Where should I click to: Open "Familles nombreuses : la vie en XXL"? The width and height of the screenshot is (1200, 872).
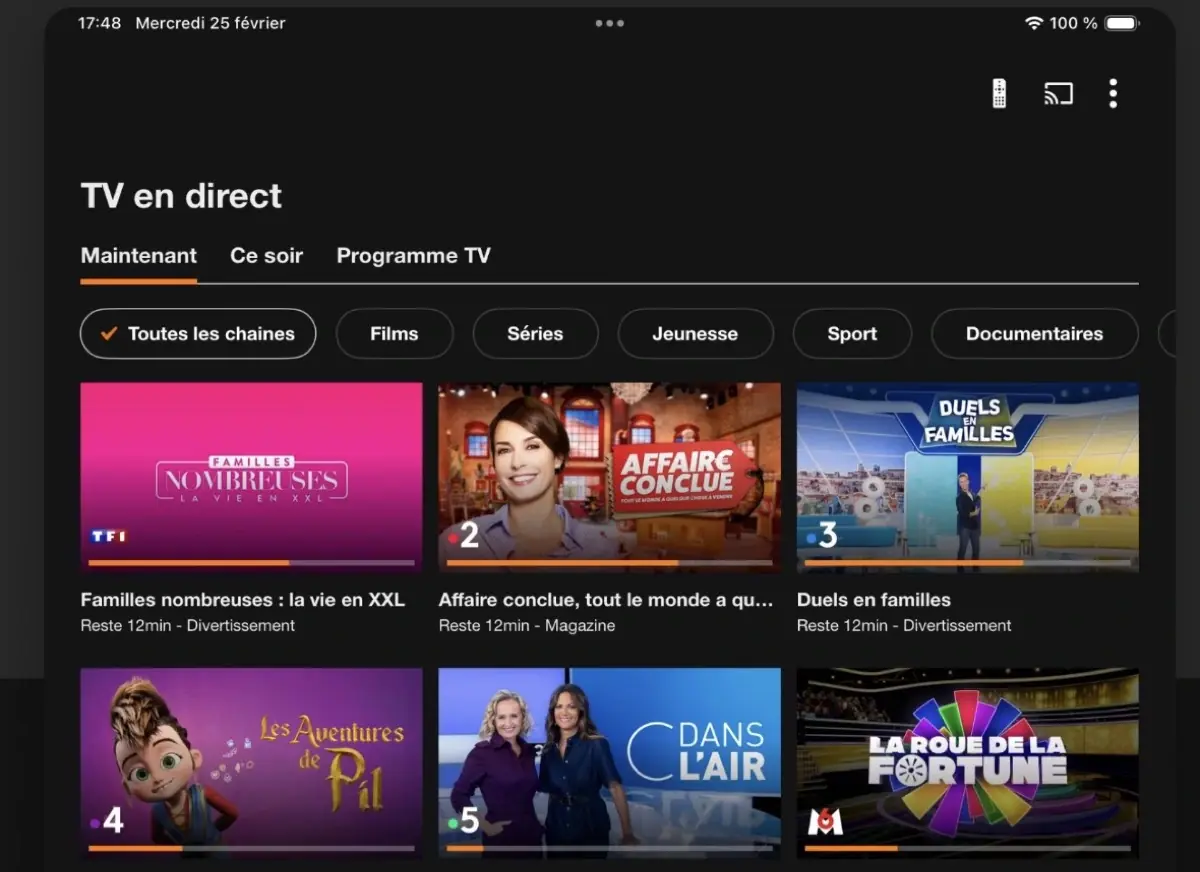[251, 476]
